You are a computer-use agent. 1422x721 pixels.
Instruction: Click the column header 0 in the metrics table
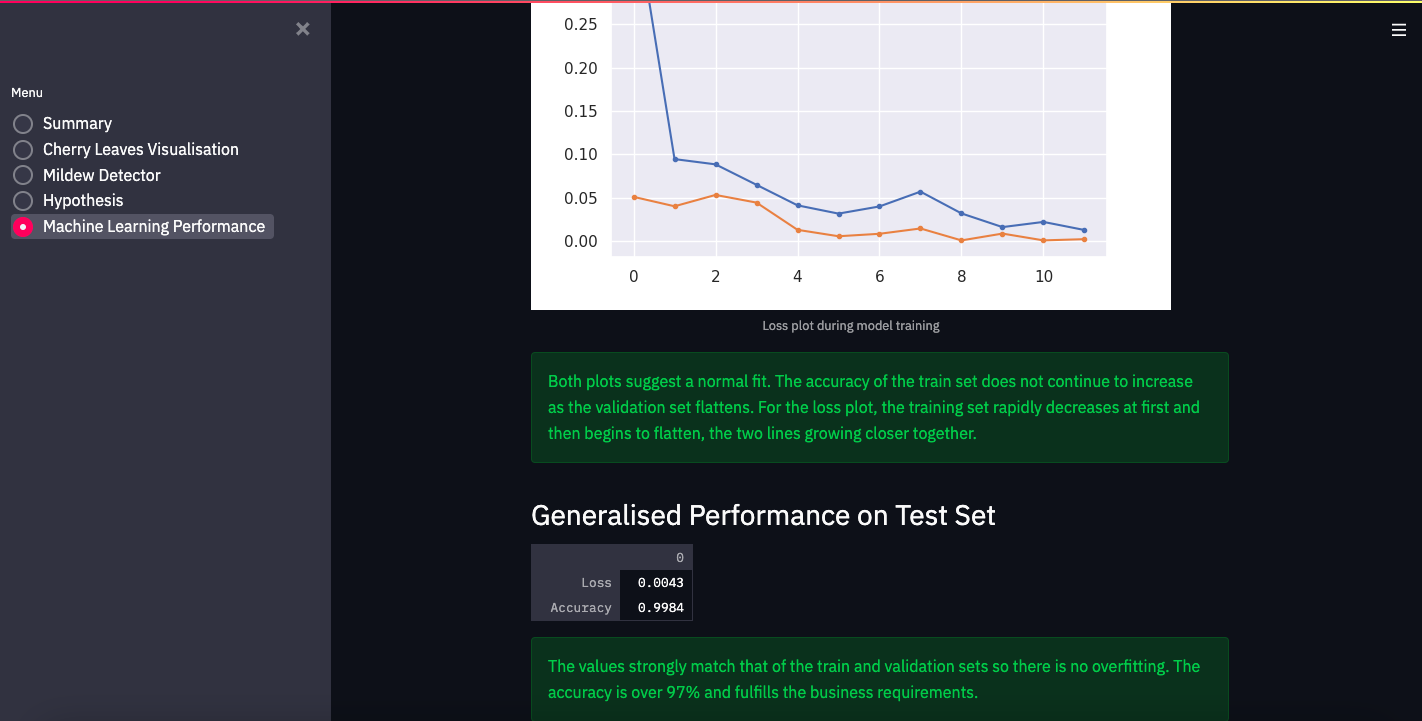click(x=680, y=556)
